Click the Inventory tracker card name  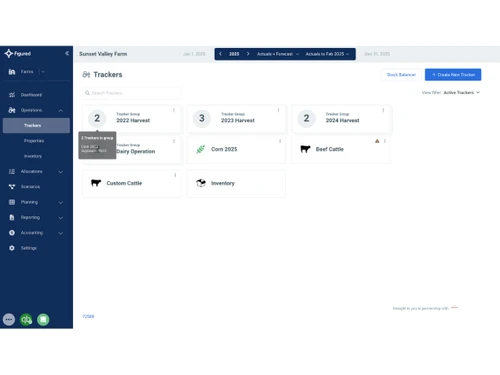[223, 183]
